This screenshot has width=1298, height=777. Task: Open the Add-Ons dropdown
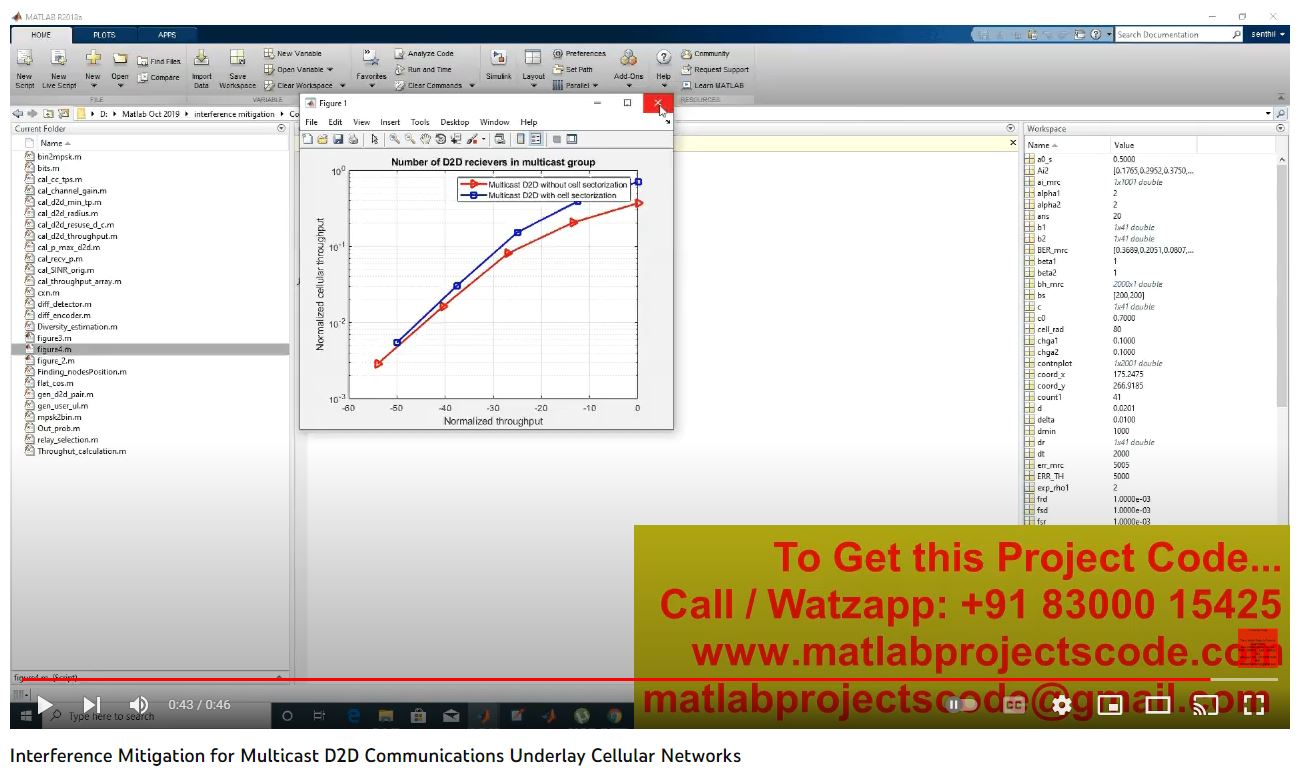(628, 68)
